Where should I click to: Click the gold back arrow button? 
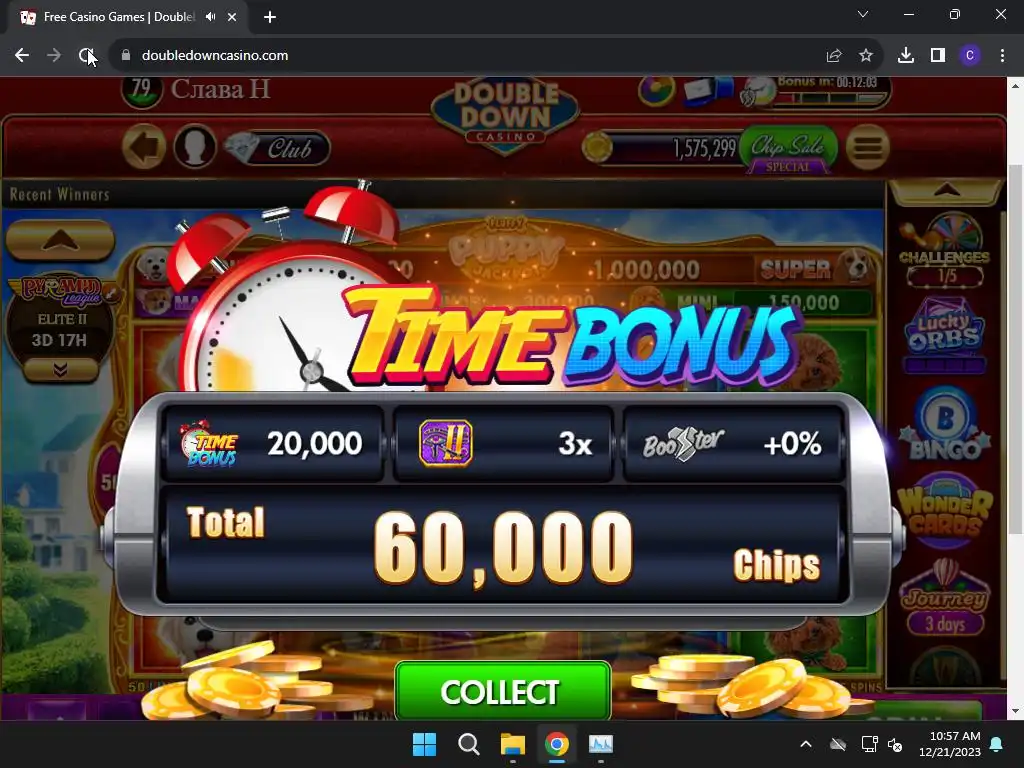(144, 147)
